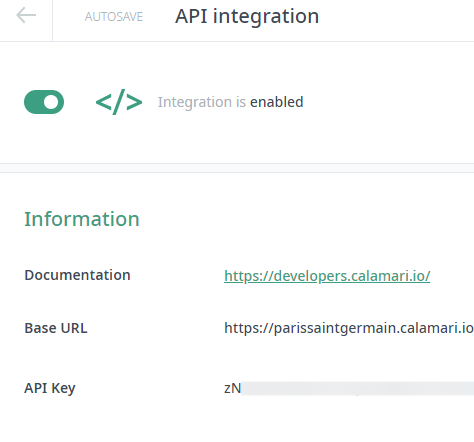Return to previous page with back arrow
This screenshot has height=442, width=474.
pos(26,16)
